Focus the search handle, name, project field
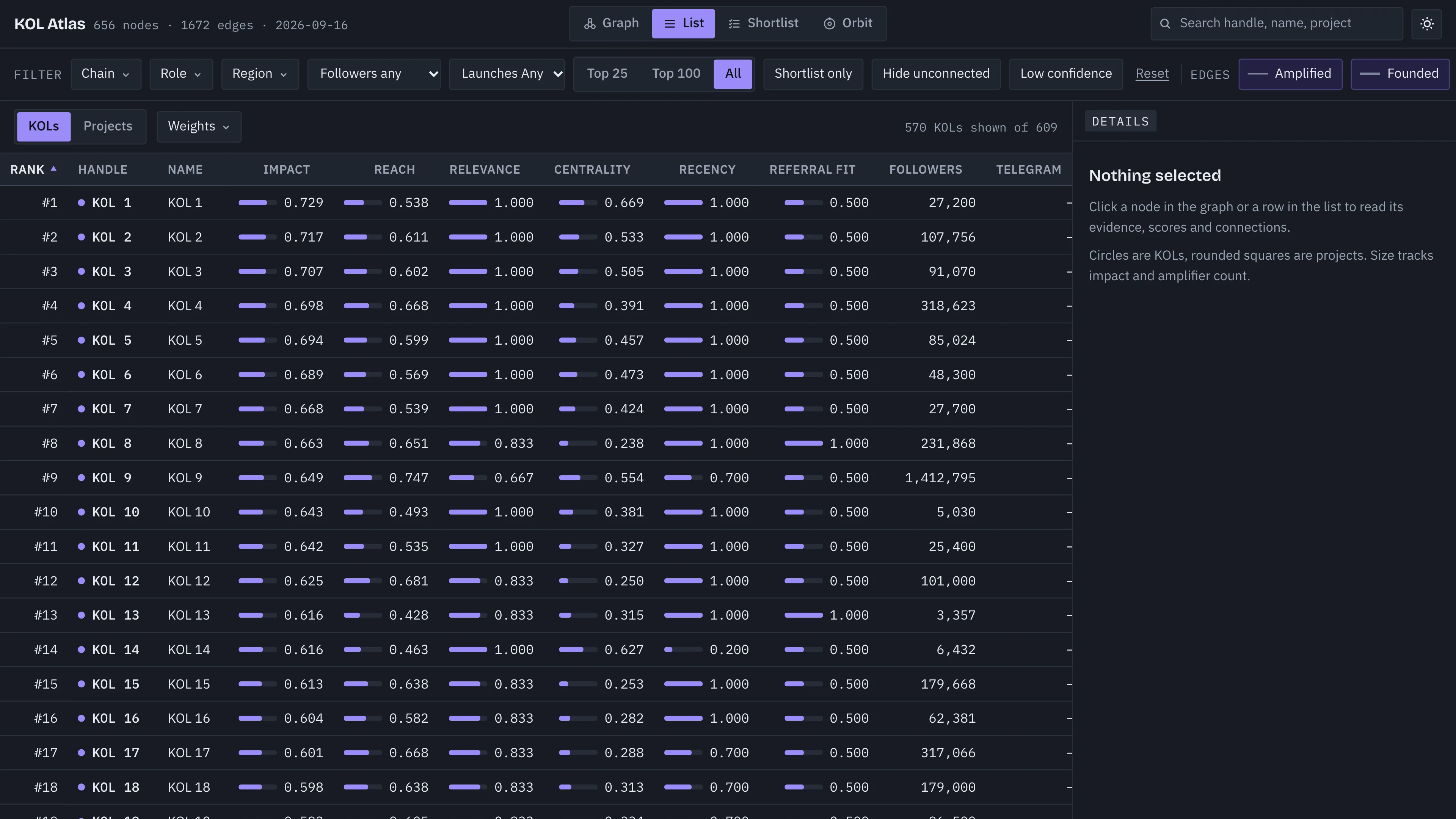The image size is (1456, 819). click(1277, 24)
